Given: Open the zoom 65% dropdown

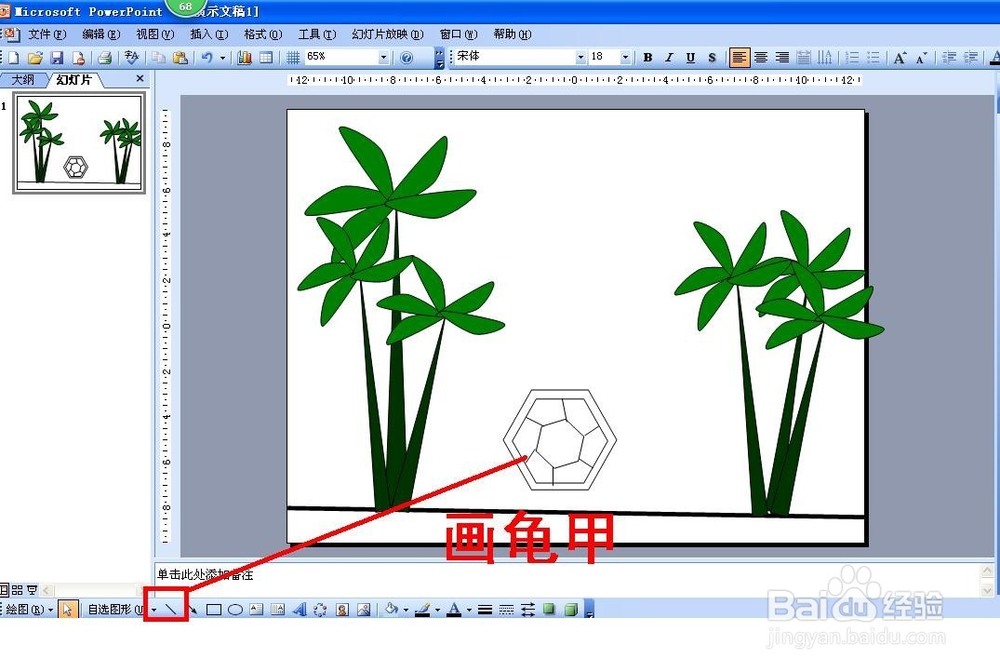Looking at the screenshot, I should click(x=383, y=57).
